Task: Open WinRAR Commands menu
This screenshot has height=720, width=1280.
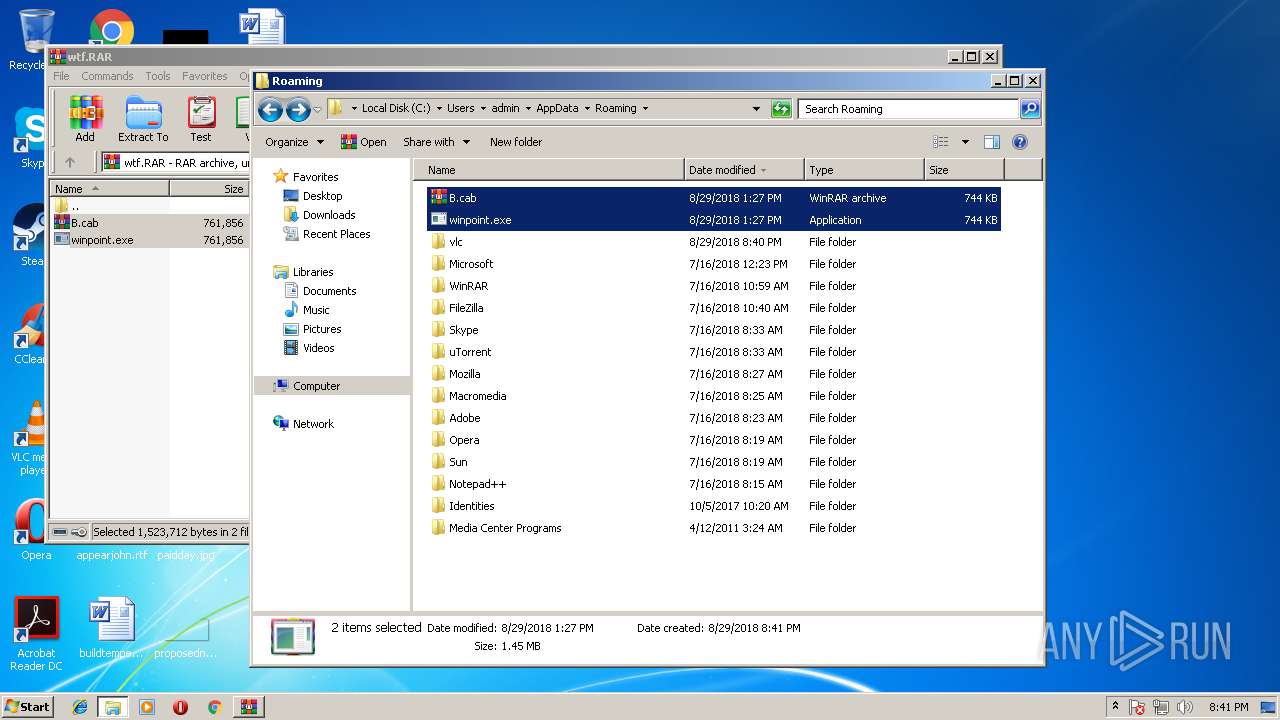Action: [107, 76]
